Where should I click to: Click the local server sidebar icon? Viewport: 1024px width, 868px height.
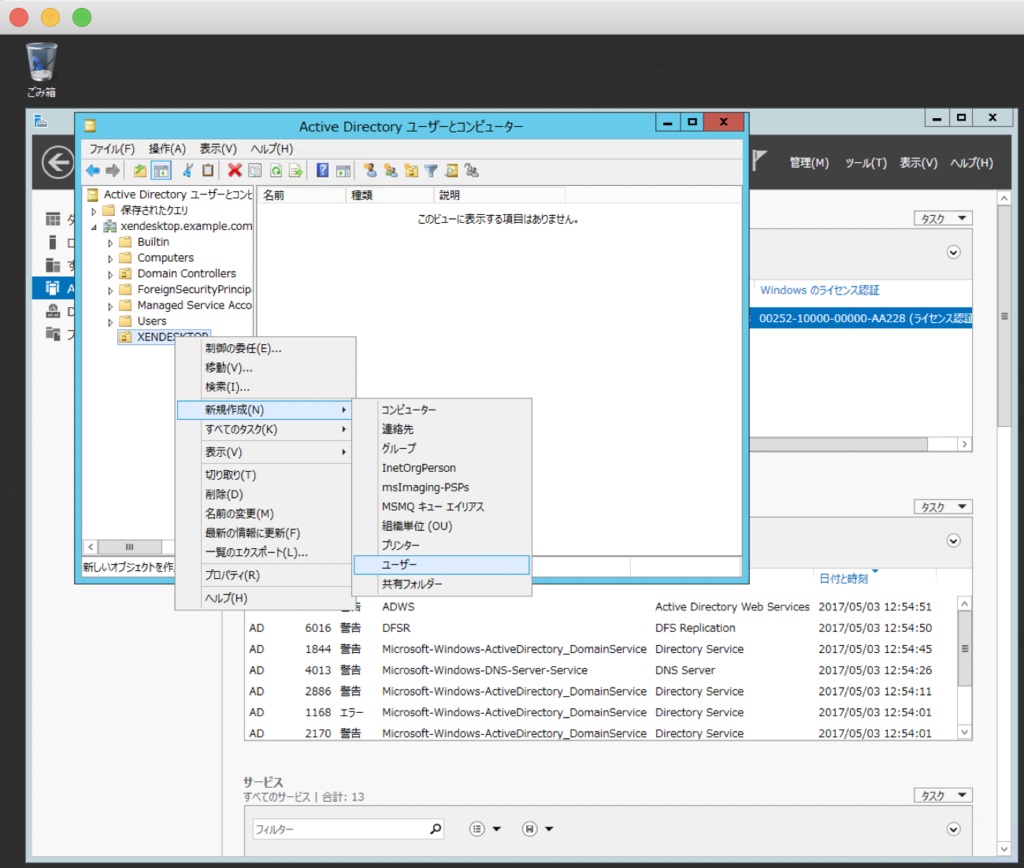pyautogui.click(x=53, y=242)
